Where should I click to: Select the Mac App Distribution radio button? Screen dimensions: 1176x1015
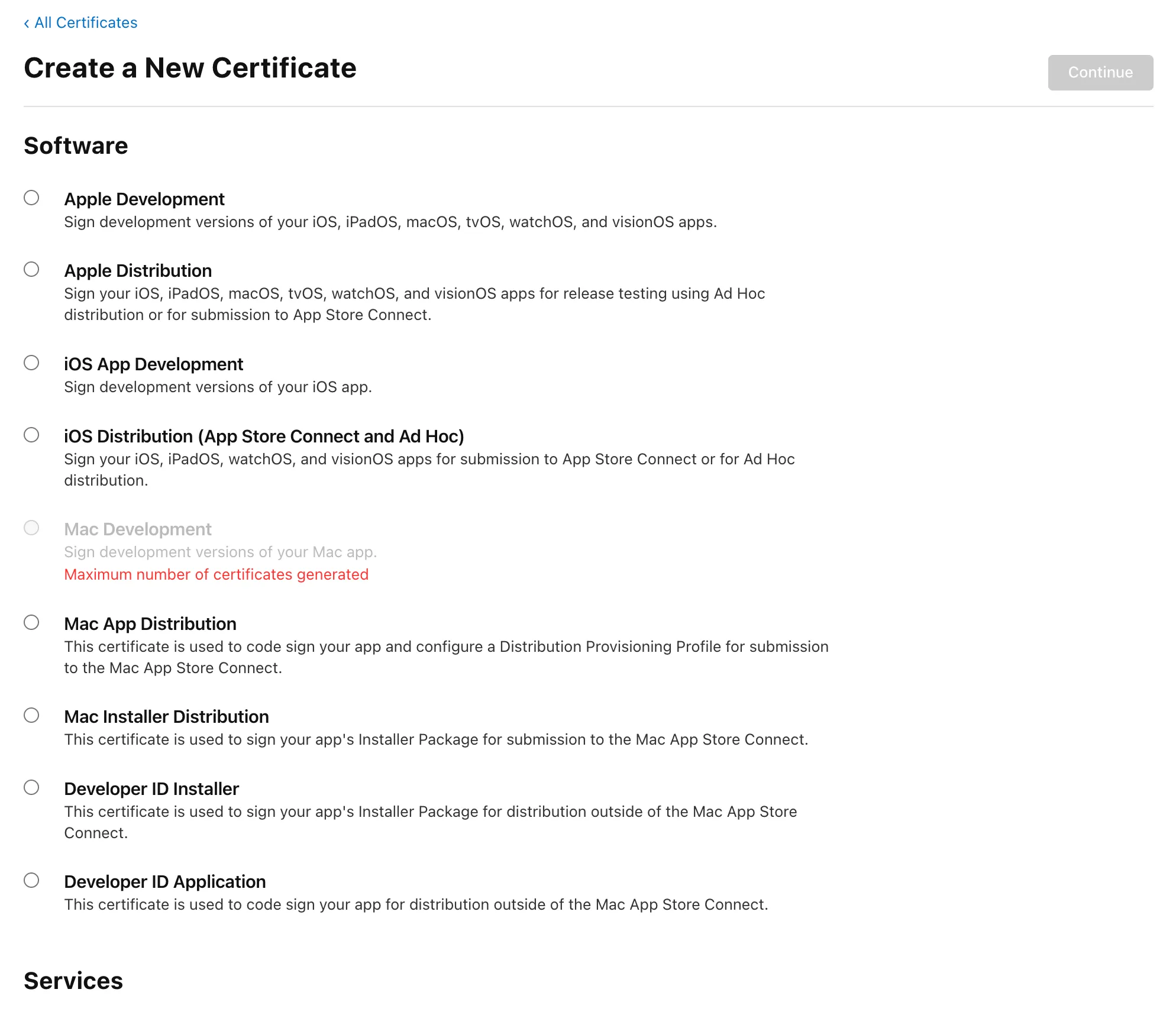pyautogui.click(x=31, y=622)
